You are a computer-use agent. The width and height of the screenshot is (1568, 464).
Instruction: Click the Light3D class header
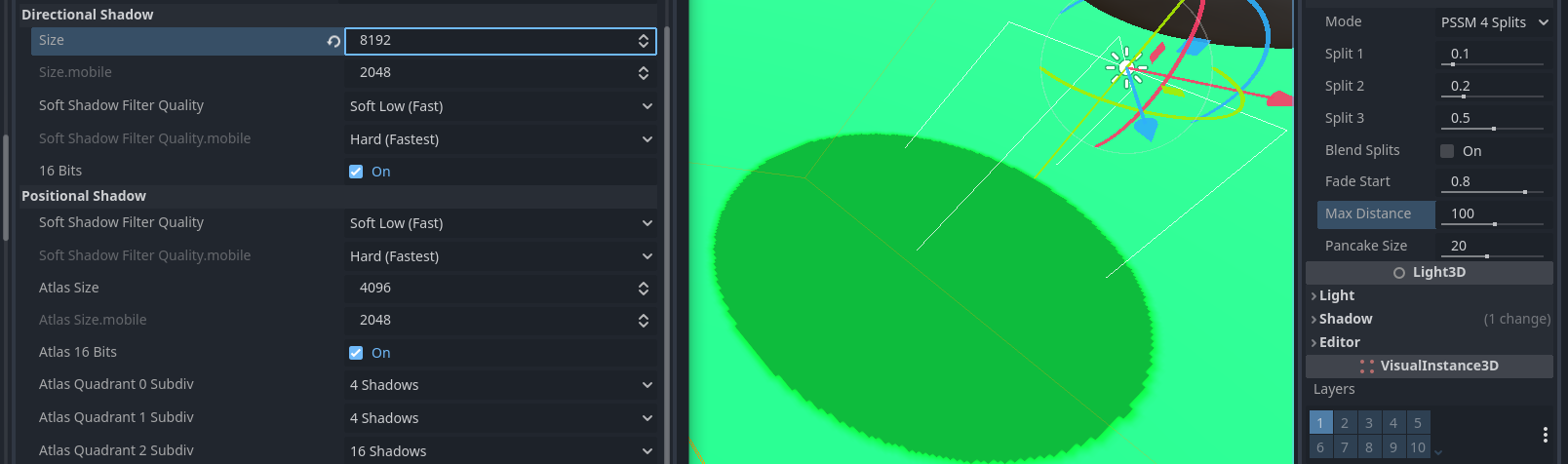pyautogui.click(x=1430, y=273)
